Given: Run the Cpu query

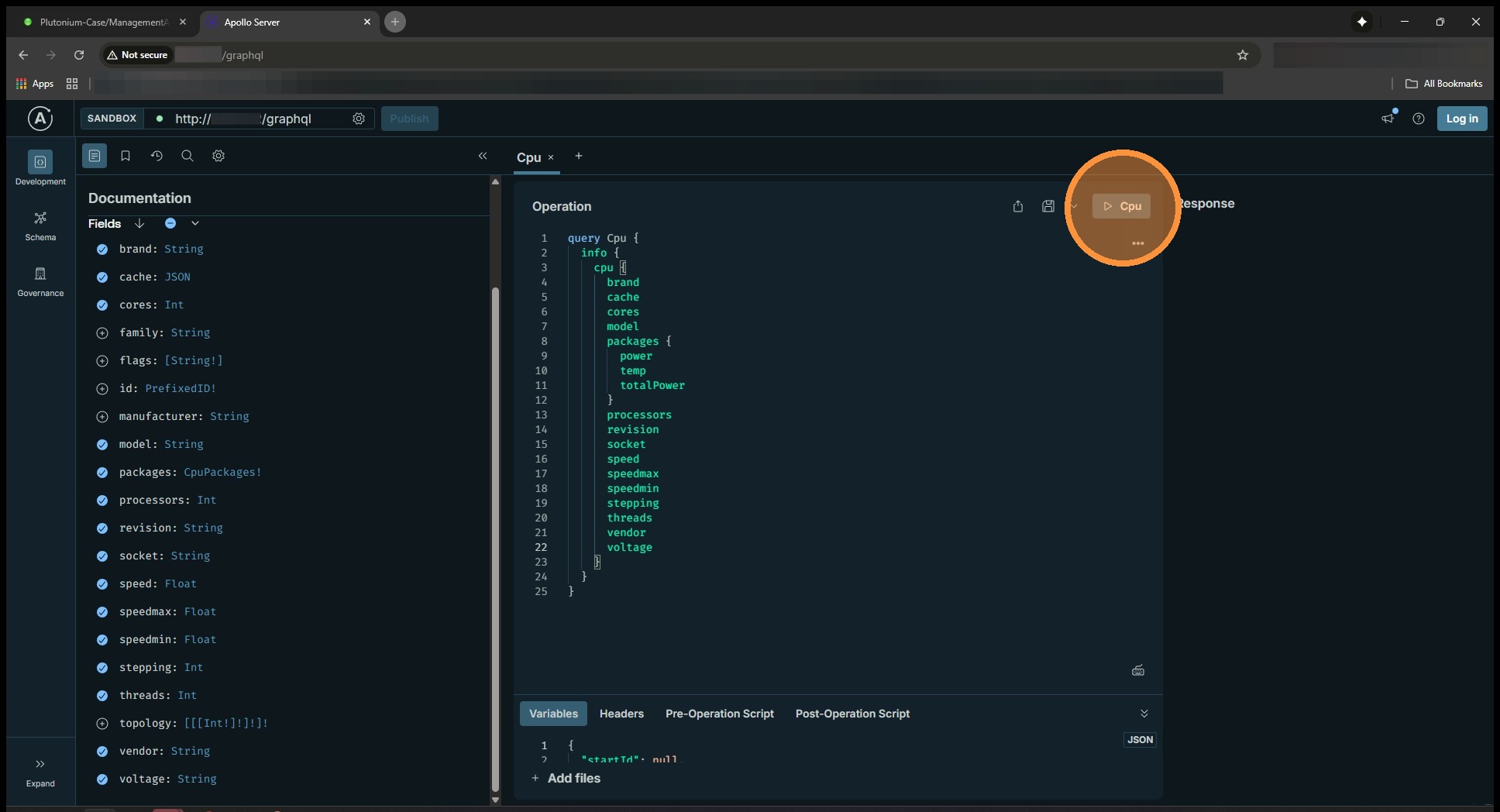Looking at the screenshot, I should 1121,206.
